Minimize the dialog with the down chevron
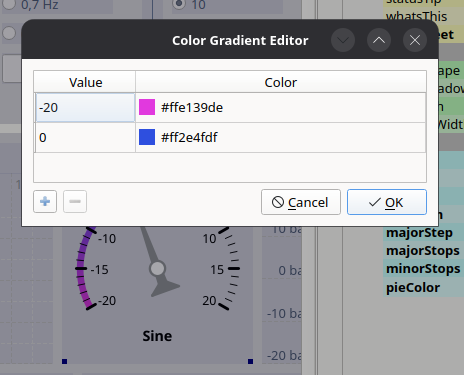 [343, 40]
